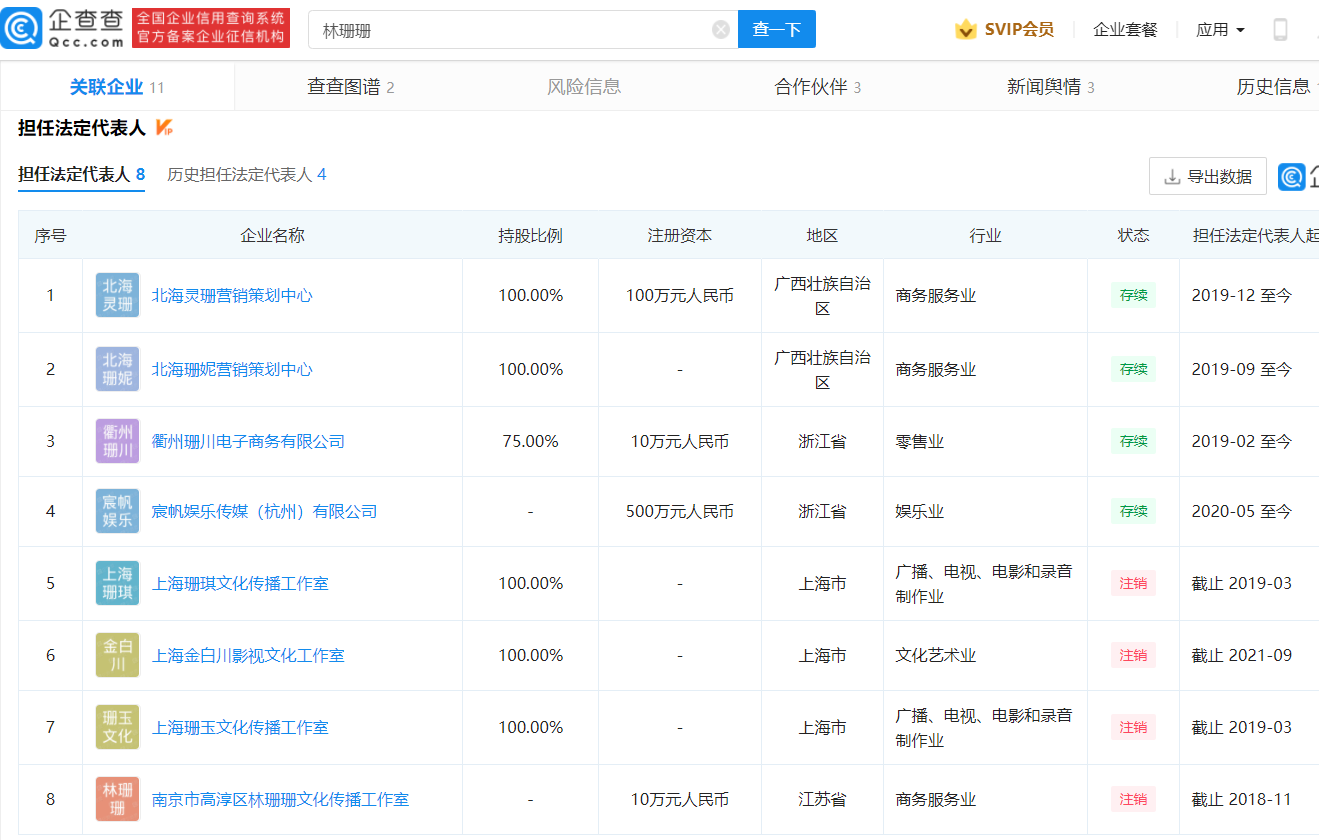
Task: Open 北海灵珊营销策划中心 company link
Action: [232, 296]
